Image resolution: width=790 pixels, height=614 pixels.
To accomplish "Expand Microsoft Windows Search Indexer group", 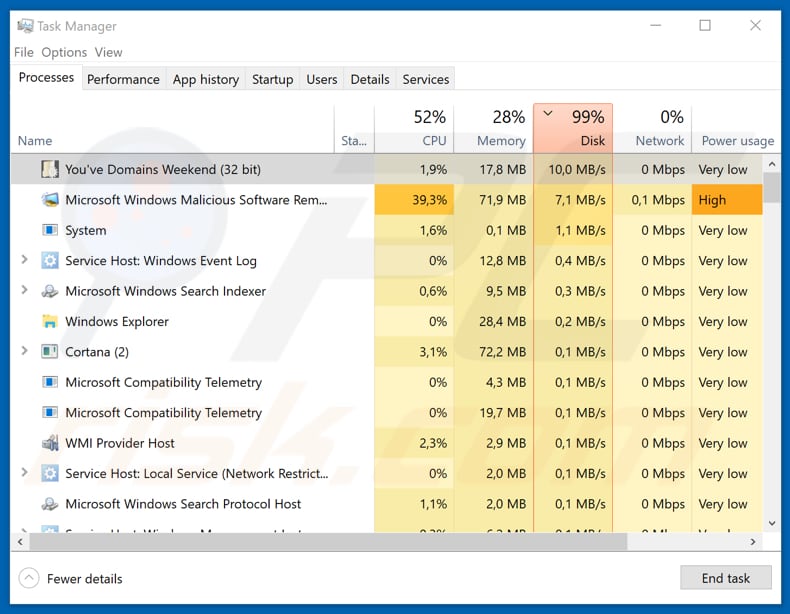I will coord(24,290).
